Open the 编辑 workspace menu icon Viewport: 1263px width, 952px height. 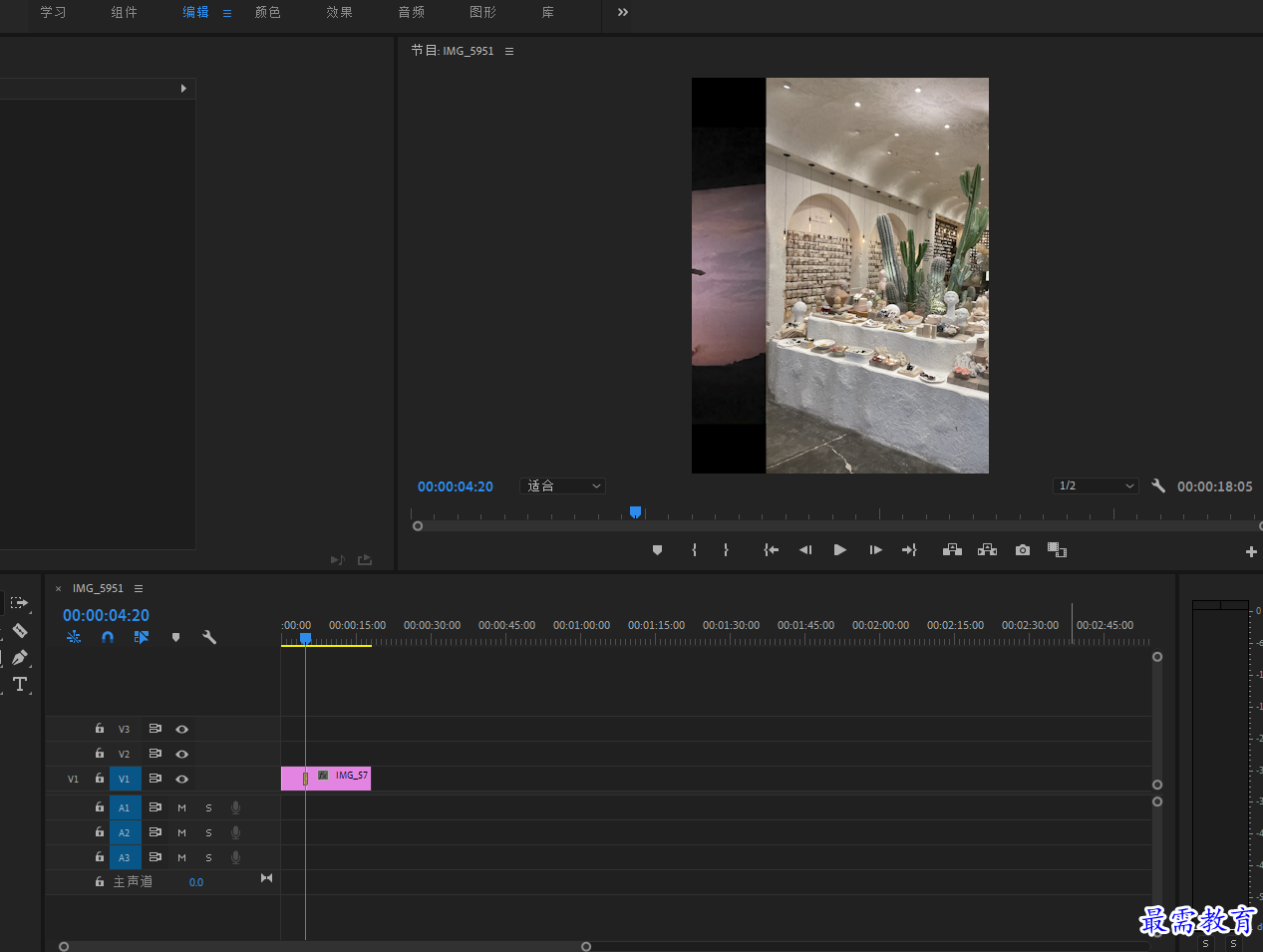pyautogui.click(x=227, y=13)
